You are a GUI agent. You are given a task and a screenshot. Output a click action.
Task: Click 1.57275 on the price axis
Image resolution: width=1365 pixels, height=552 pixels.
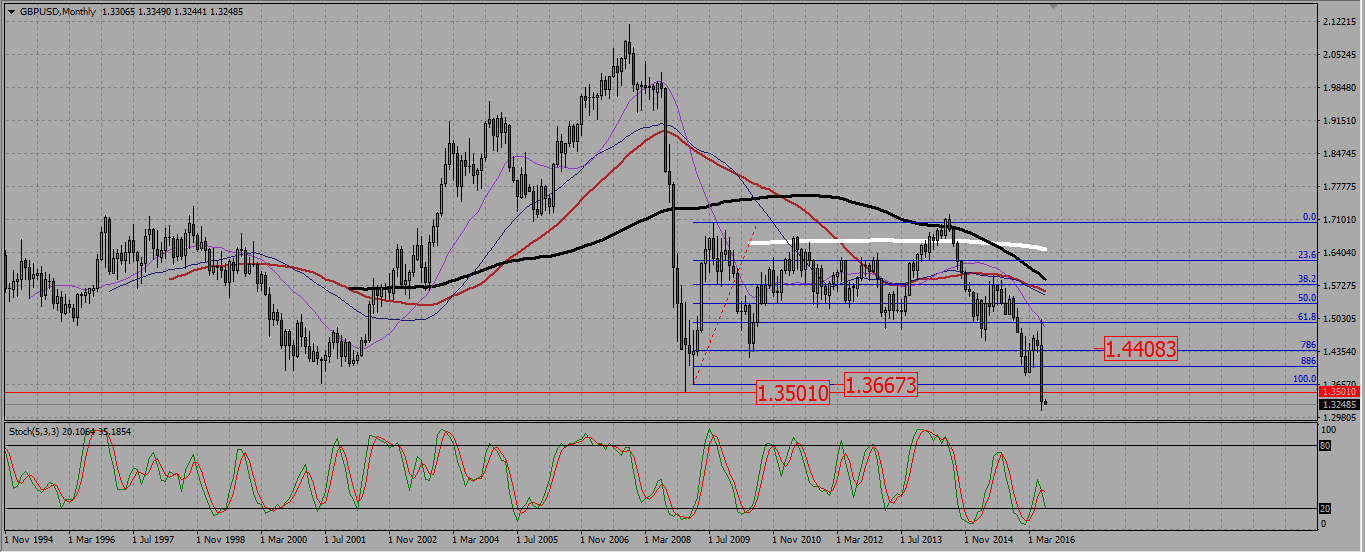(x=1342, y=286)
